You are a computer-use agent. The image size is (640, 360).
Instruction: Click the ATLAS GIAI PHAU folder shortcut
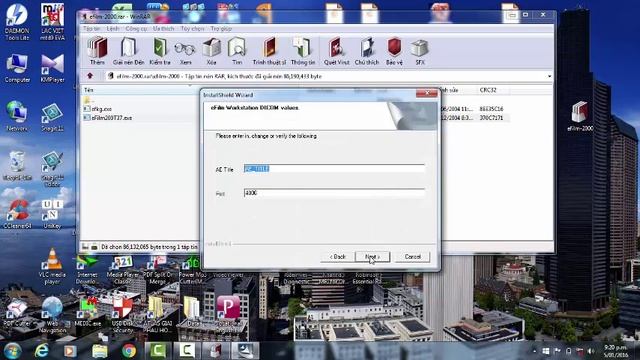[158, 314]
